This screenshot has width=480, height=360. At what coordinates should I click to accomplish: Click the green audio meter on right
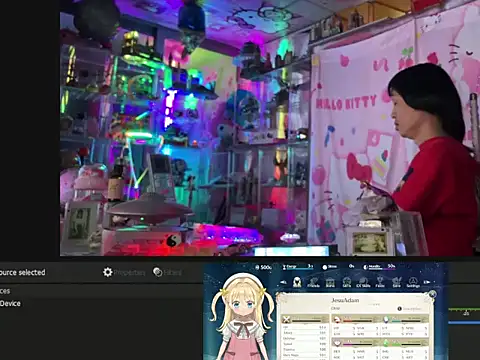tap(464, 310)
